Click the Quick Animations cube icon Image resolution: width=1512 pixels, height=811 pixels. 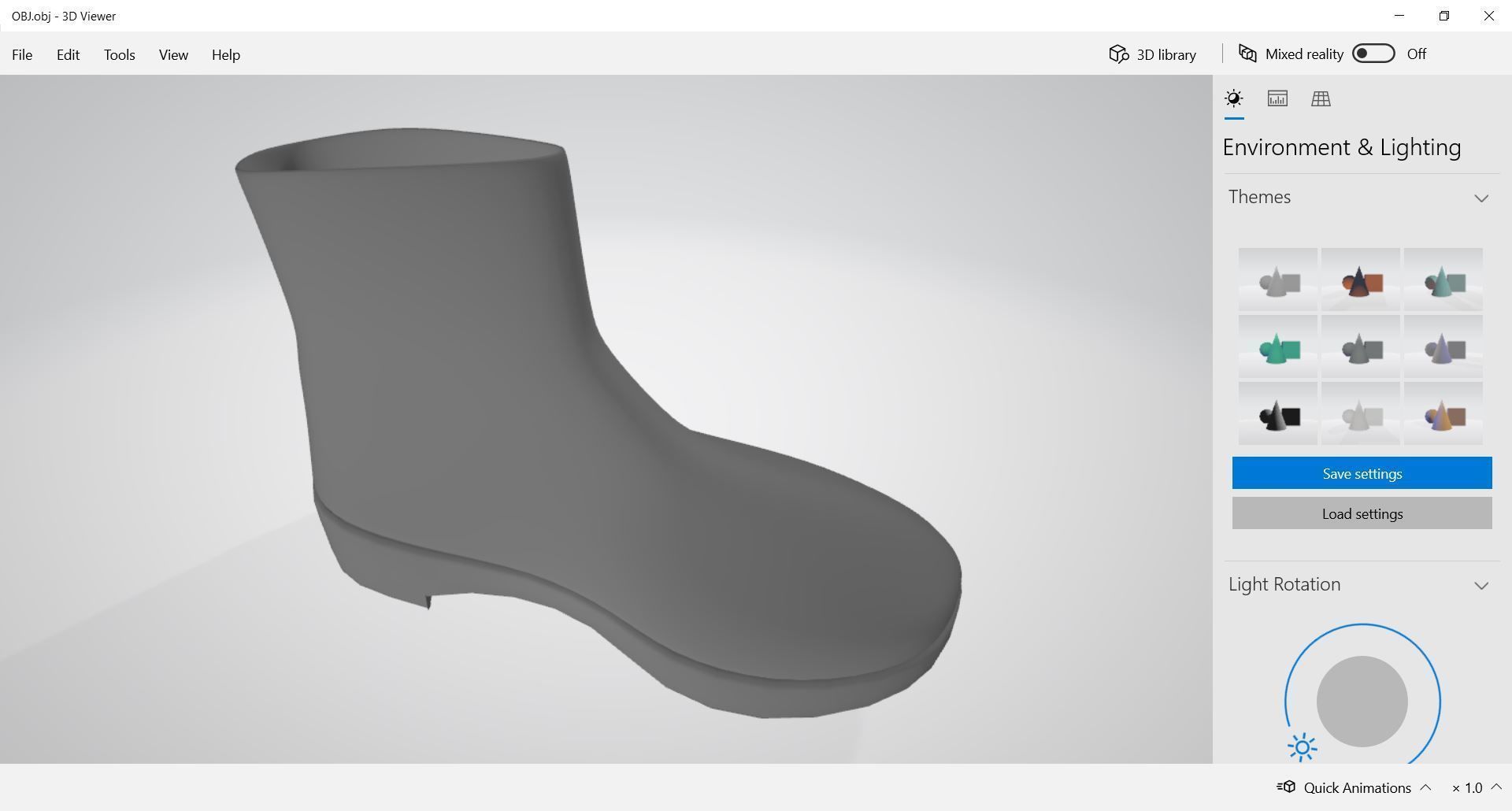1286,787
